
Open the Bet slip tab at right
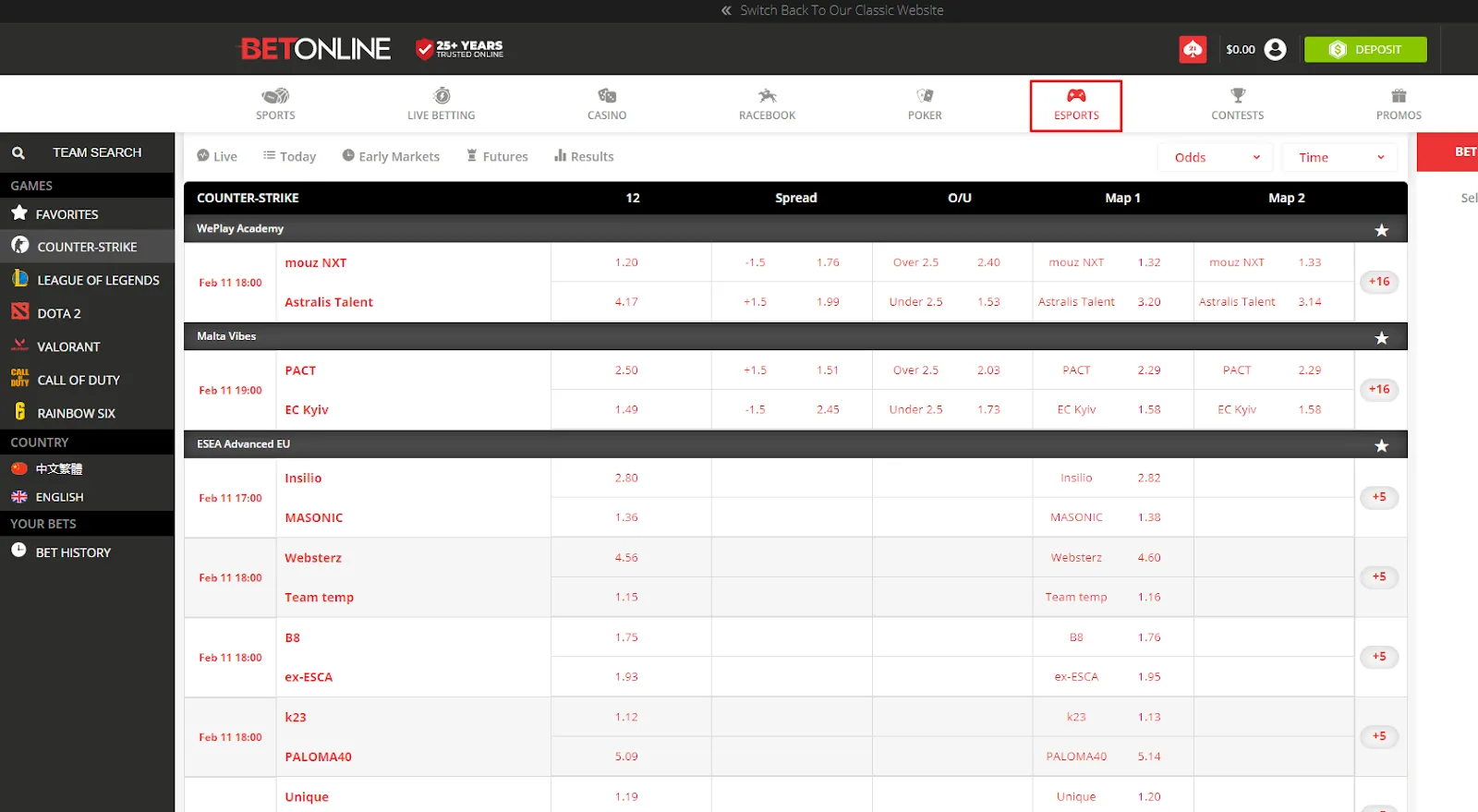[x=1448, y=152]
